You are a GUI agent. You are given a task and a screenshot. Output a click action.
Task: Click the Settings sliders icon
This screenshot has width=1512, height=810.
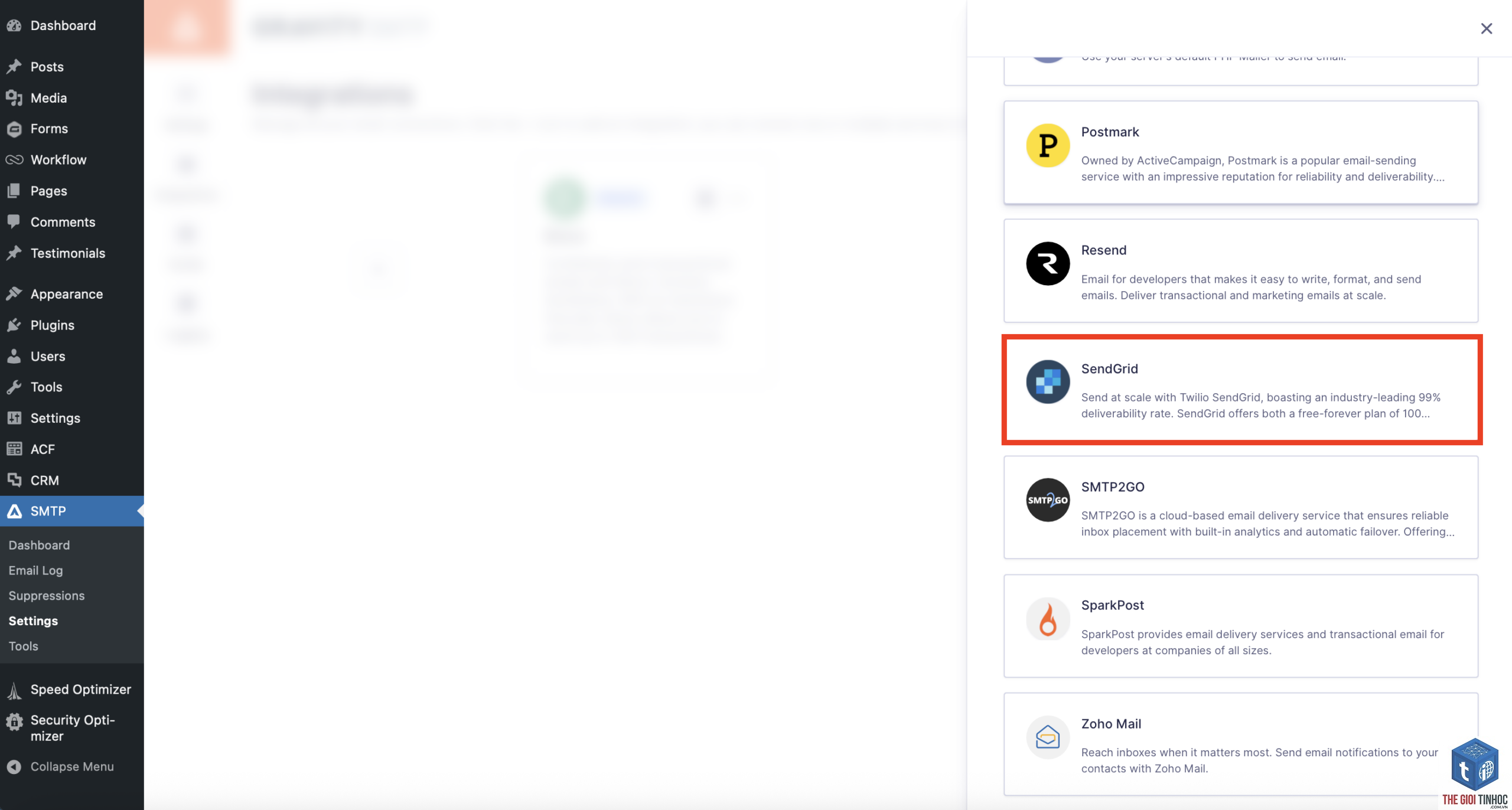[x=14, y=418]
